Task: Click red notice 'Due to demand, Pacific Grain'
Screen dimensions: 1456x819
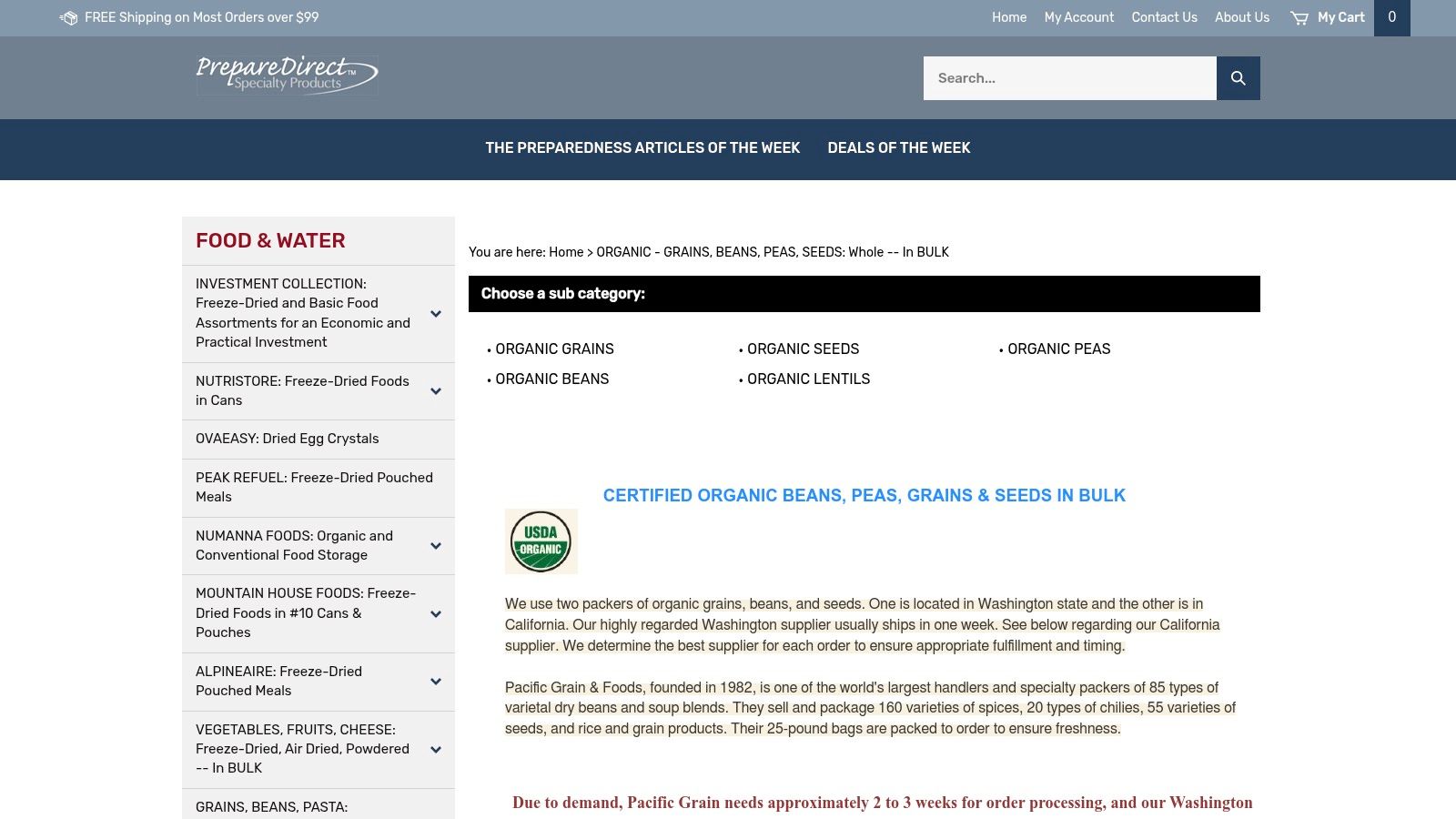Action: [x=883, y=803]
